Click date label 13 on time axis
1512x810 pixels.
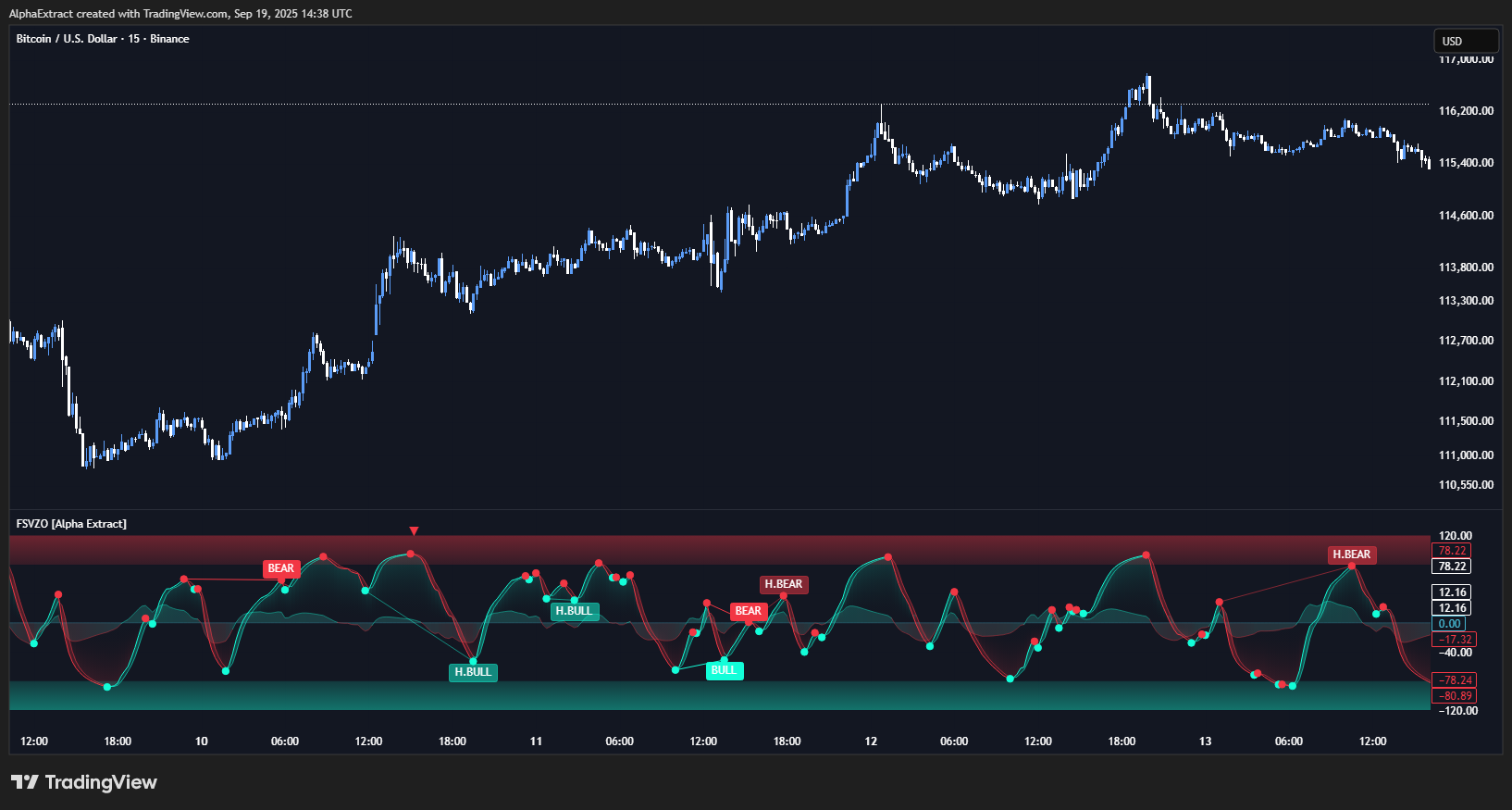click(x=1205, y=741)
